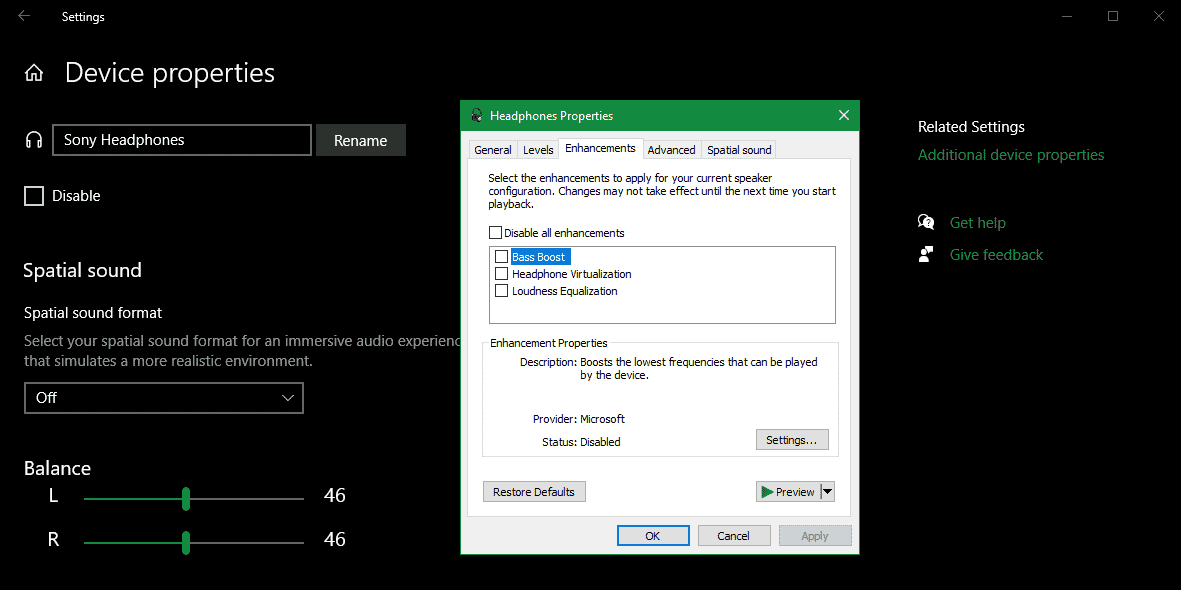
Task: Switch to the Levels tab
Action: click(538, 148)
